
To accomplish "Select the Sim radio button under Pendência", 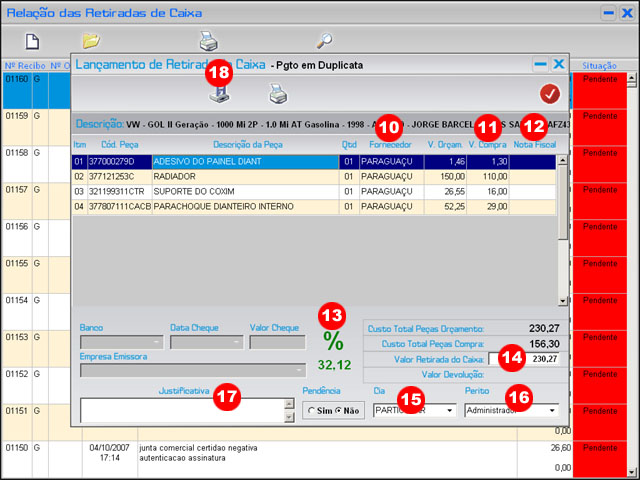I will tap(313, 410).
